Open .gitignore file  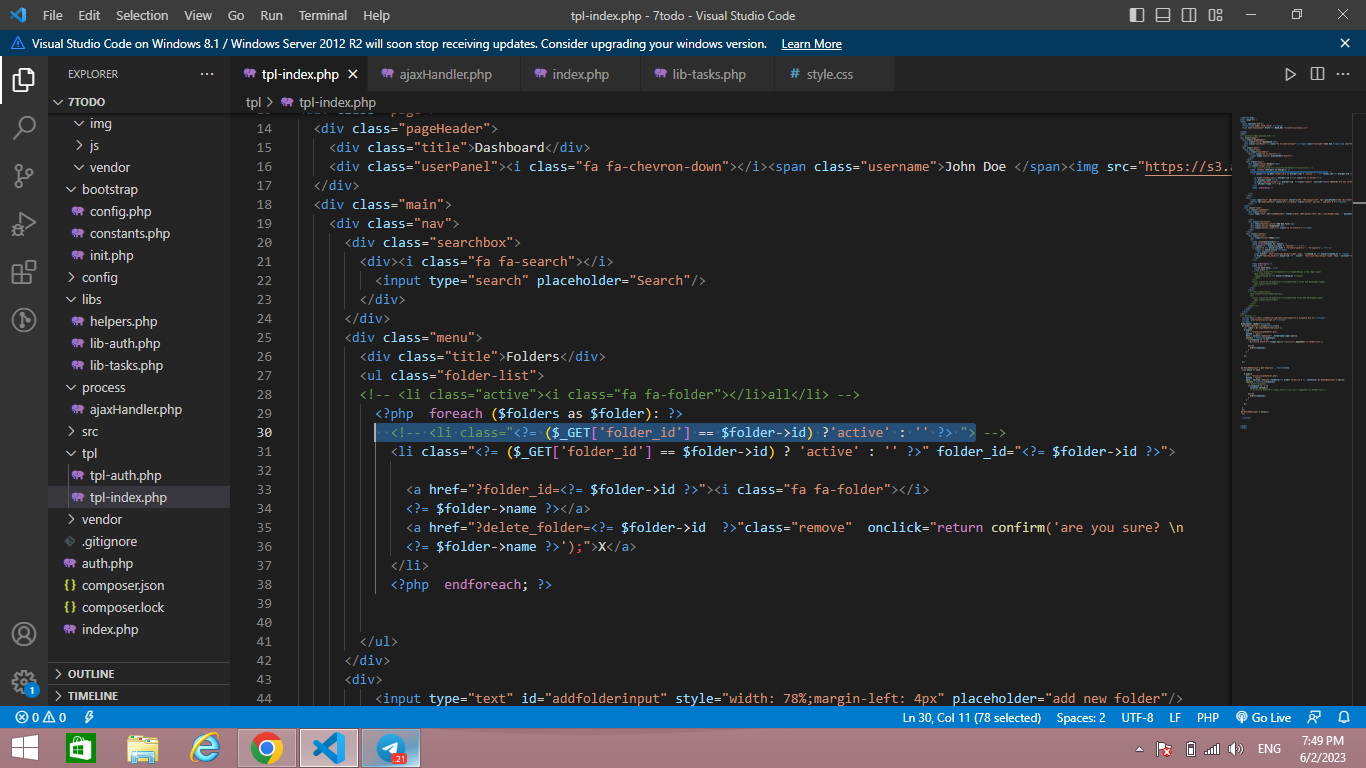(x=139, y=542)
